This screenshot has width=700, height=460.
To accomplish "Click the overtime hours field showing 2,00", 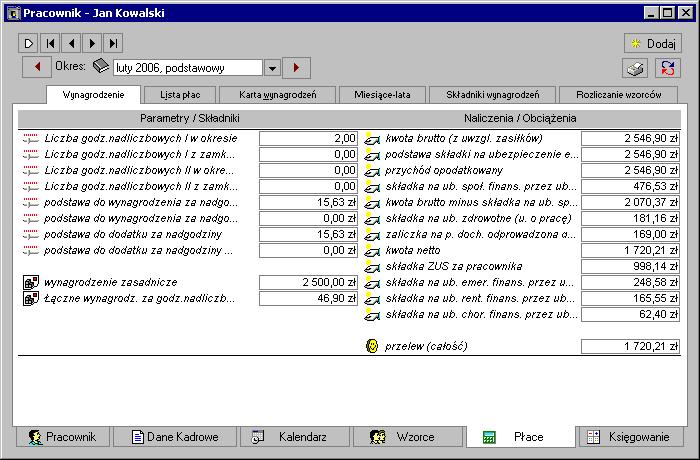I will 308,138.
